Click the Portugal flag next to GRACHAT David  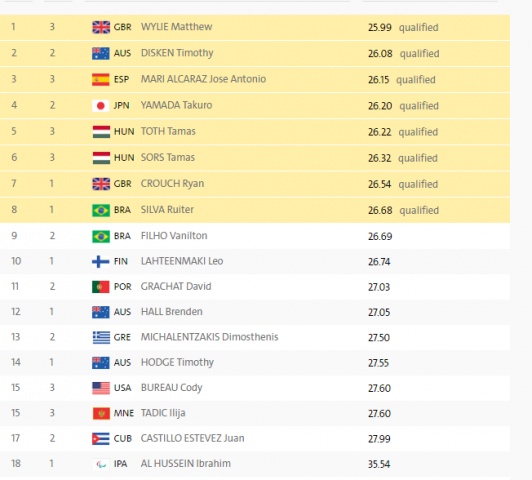tap(101, 287)
